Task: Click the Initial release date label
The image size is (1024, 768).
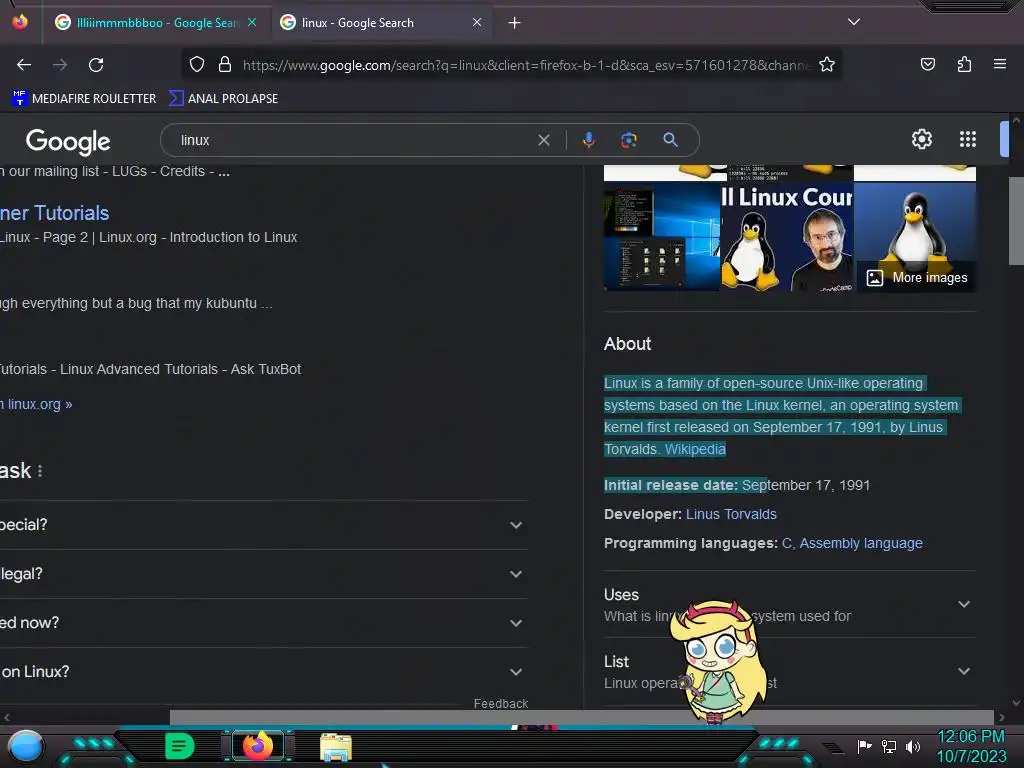Action: point(671,485)
